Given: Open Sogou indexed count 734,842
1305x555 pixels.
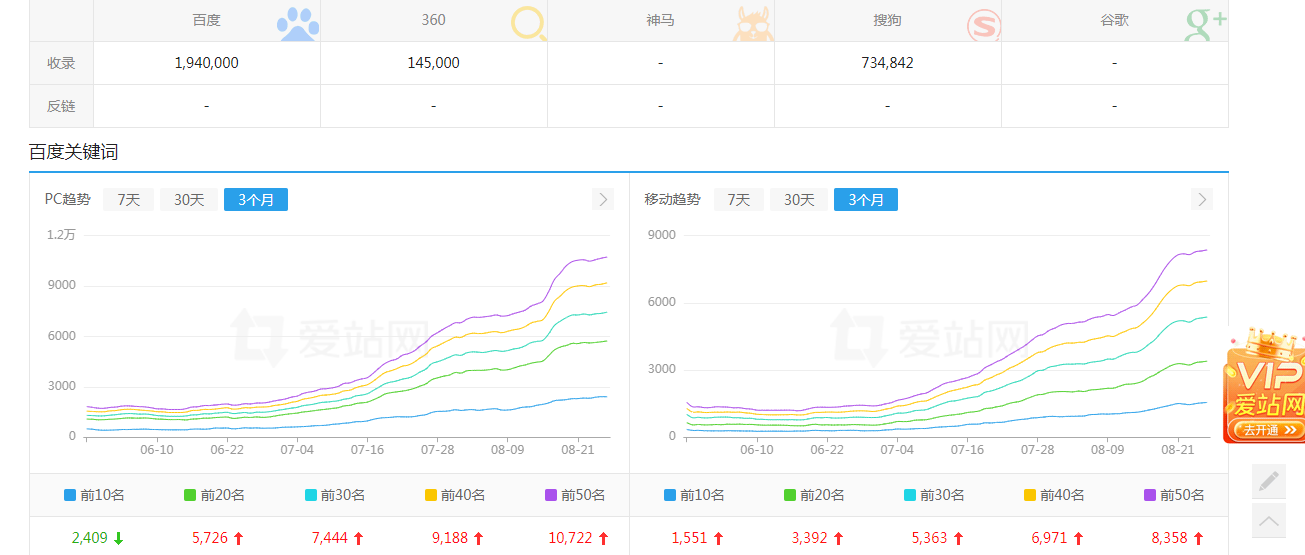Looking at the screenshot, I should (x=887, y=63).
